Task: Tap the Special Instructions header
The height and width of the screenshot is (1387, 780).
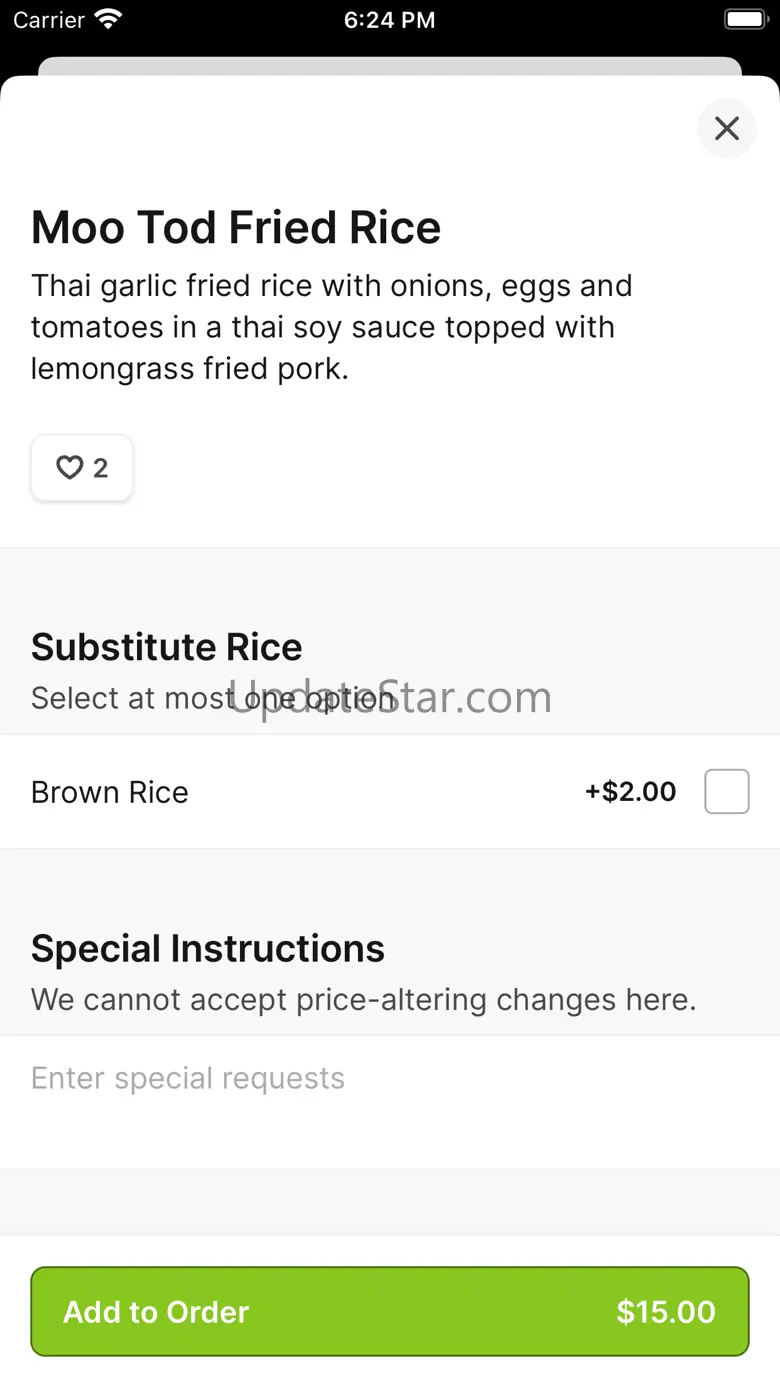Action: click(208, 948)
